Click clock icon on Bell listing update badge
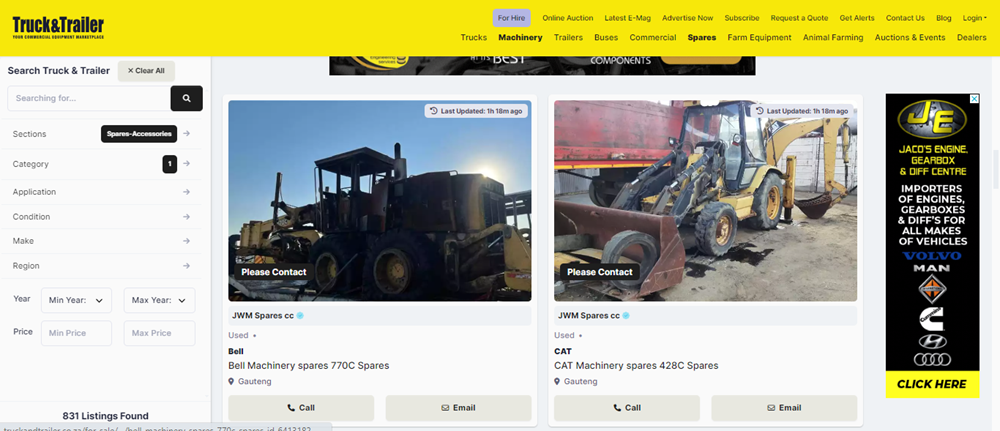The width and height of the screenshot is (1000, 431). pyautogui.click(x=434, y=111)
